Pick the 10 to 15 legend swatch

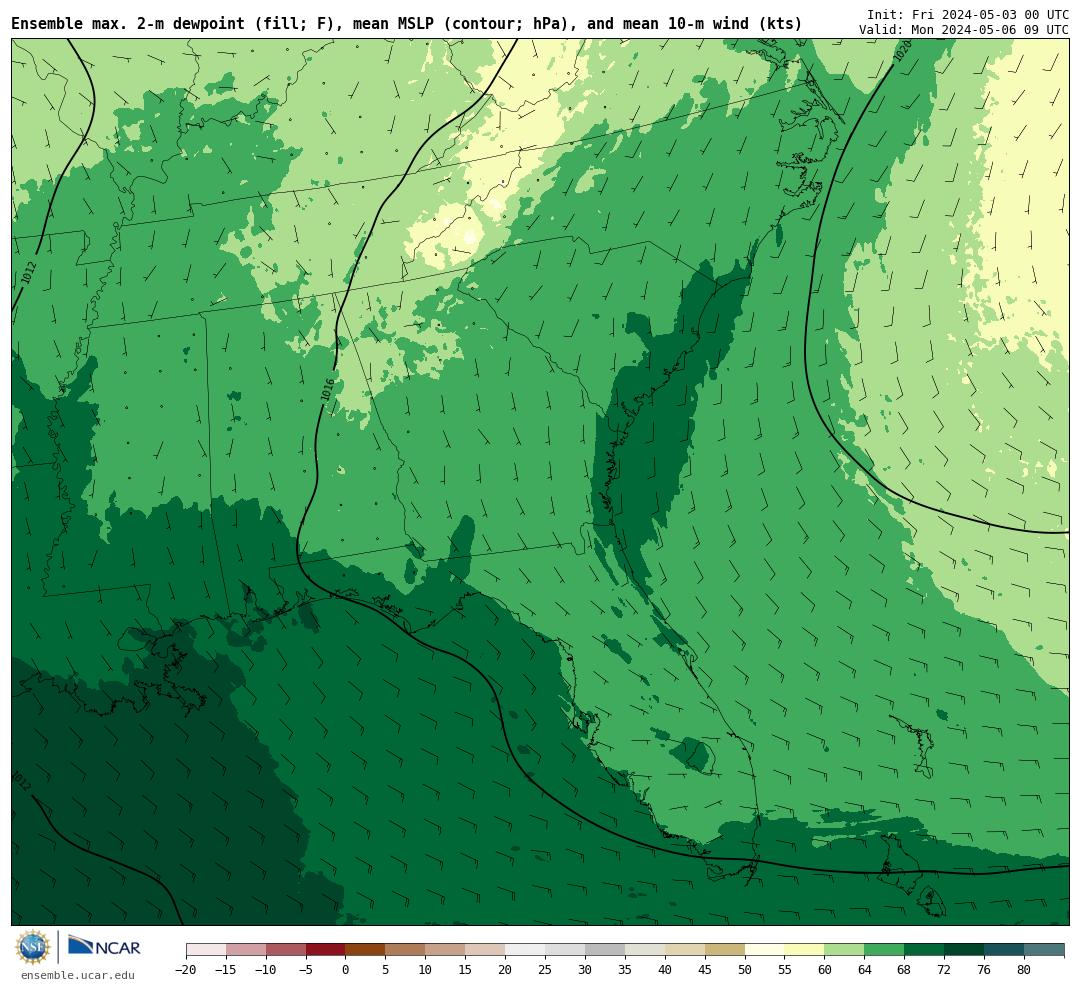pyautogui.click(x=445, y=950)
